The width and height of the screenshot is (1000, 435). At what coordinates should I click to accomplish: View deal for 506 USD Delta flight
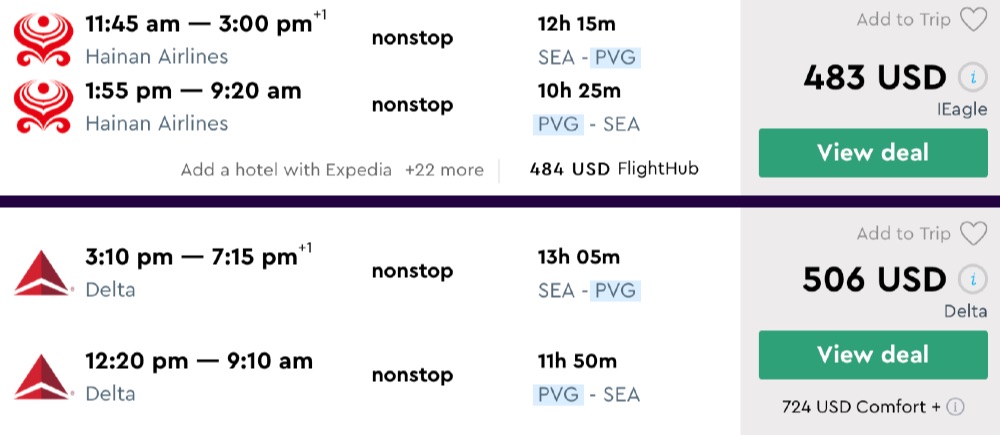click(873, 355)
